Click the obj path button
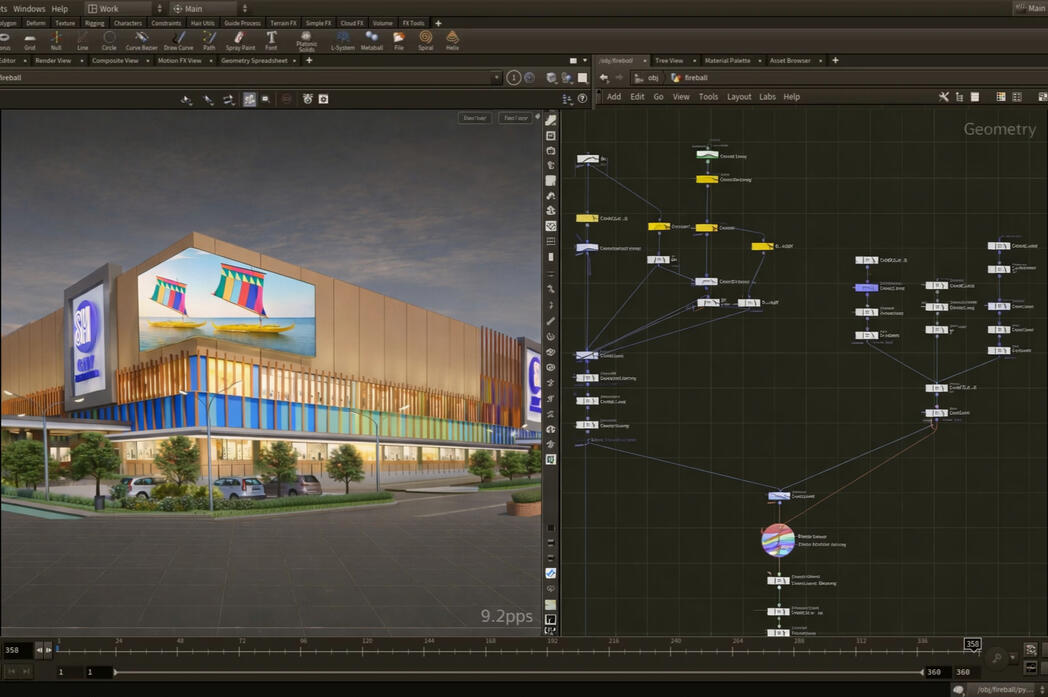 pyautogui.click(x=647, y=78)
